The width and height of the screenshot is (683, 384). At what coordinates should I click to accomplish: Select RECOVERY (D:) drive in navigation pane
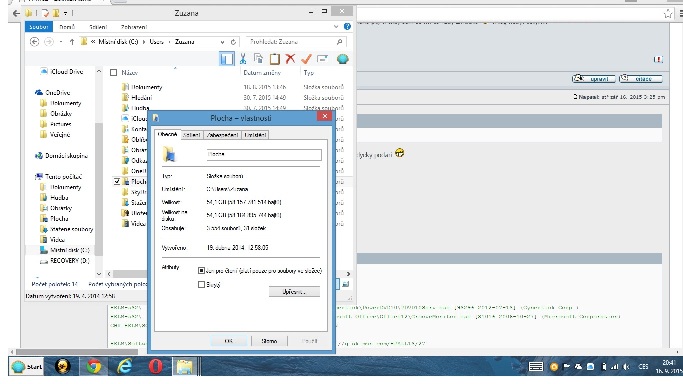tap(64, 261)
